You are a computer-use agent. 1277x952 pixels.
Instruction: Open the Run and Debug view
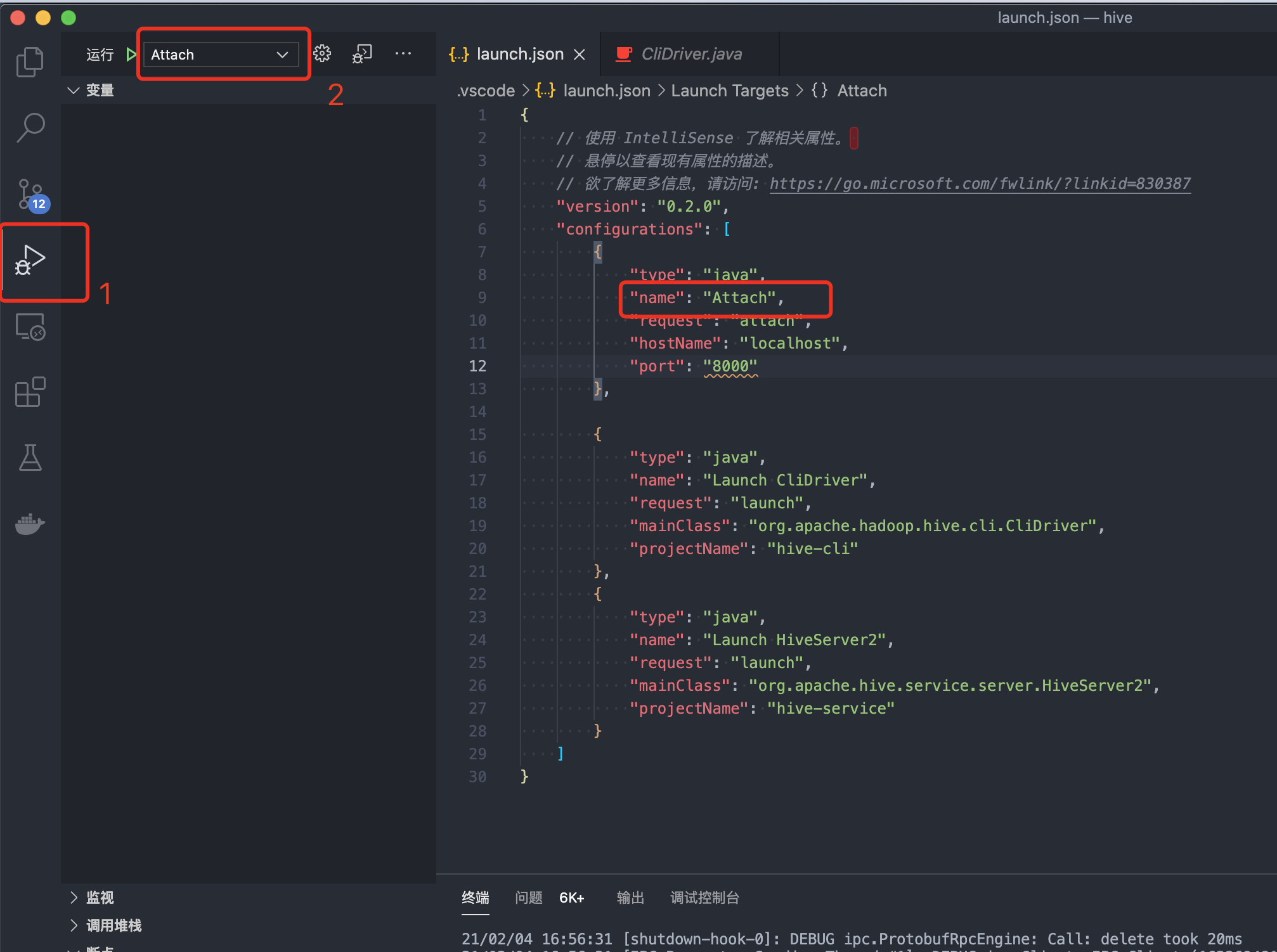point(30,260)
